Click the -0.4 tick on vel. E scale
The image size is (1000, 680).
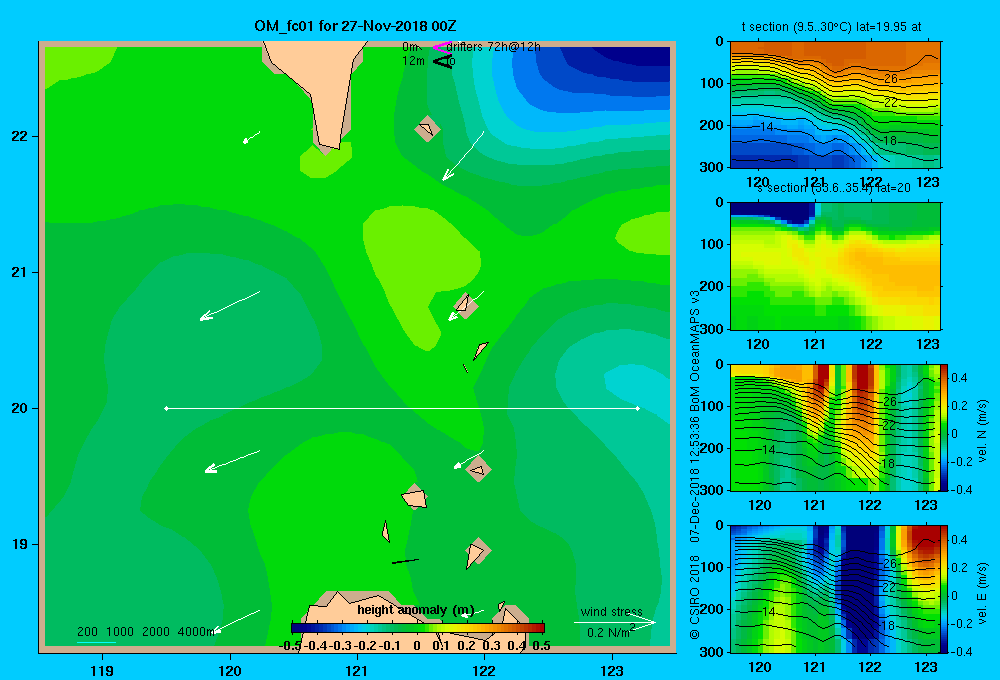point(961,651)
